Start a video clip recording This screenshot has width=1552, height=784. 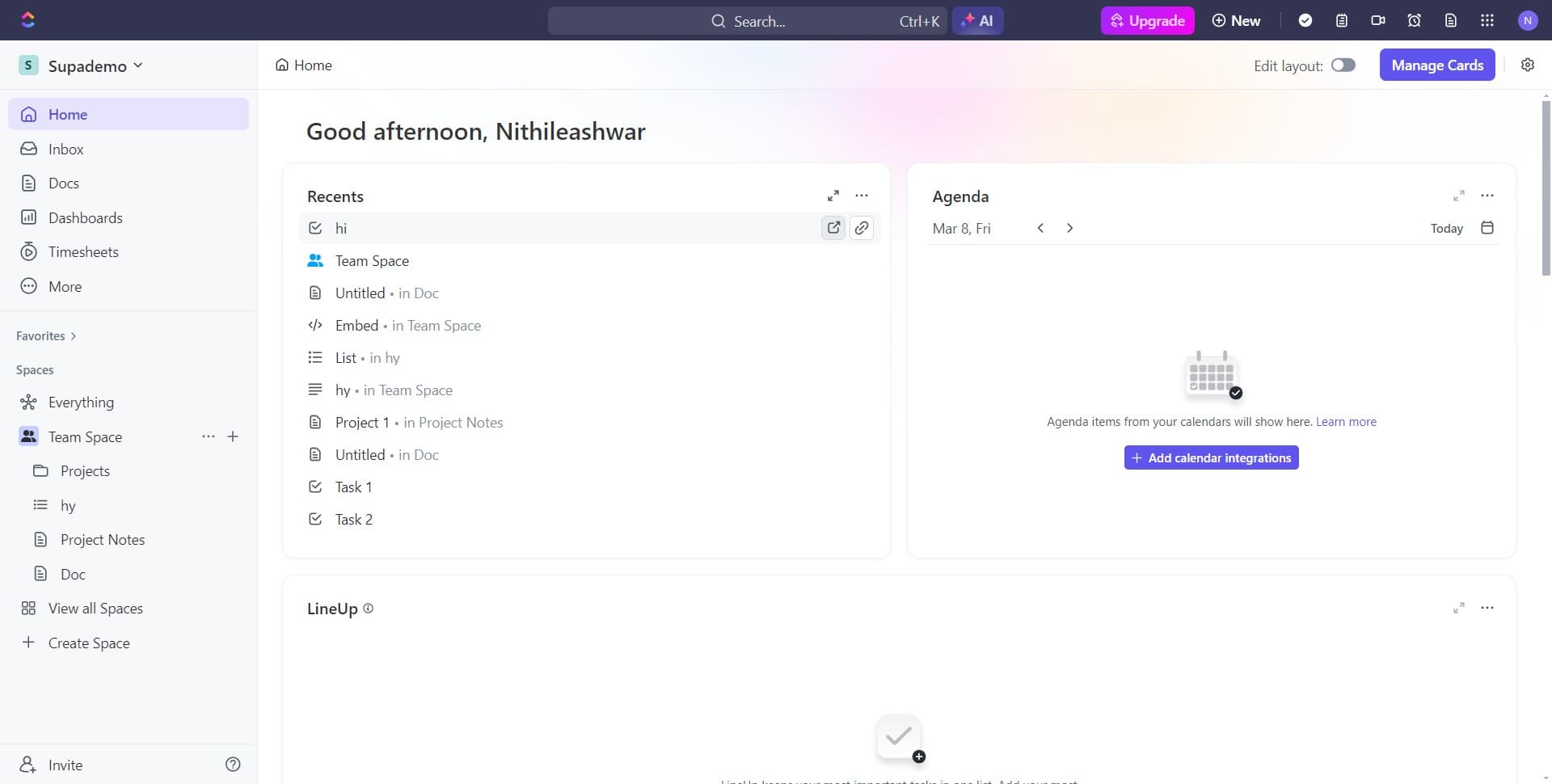[x=1378, y=20]
